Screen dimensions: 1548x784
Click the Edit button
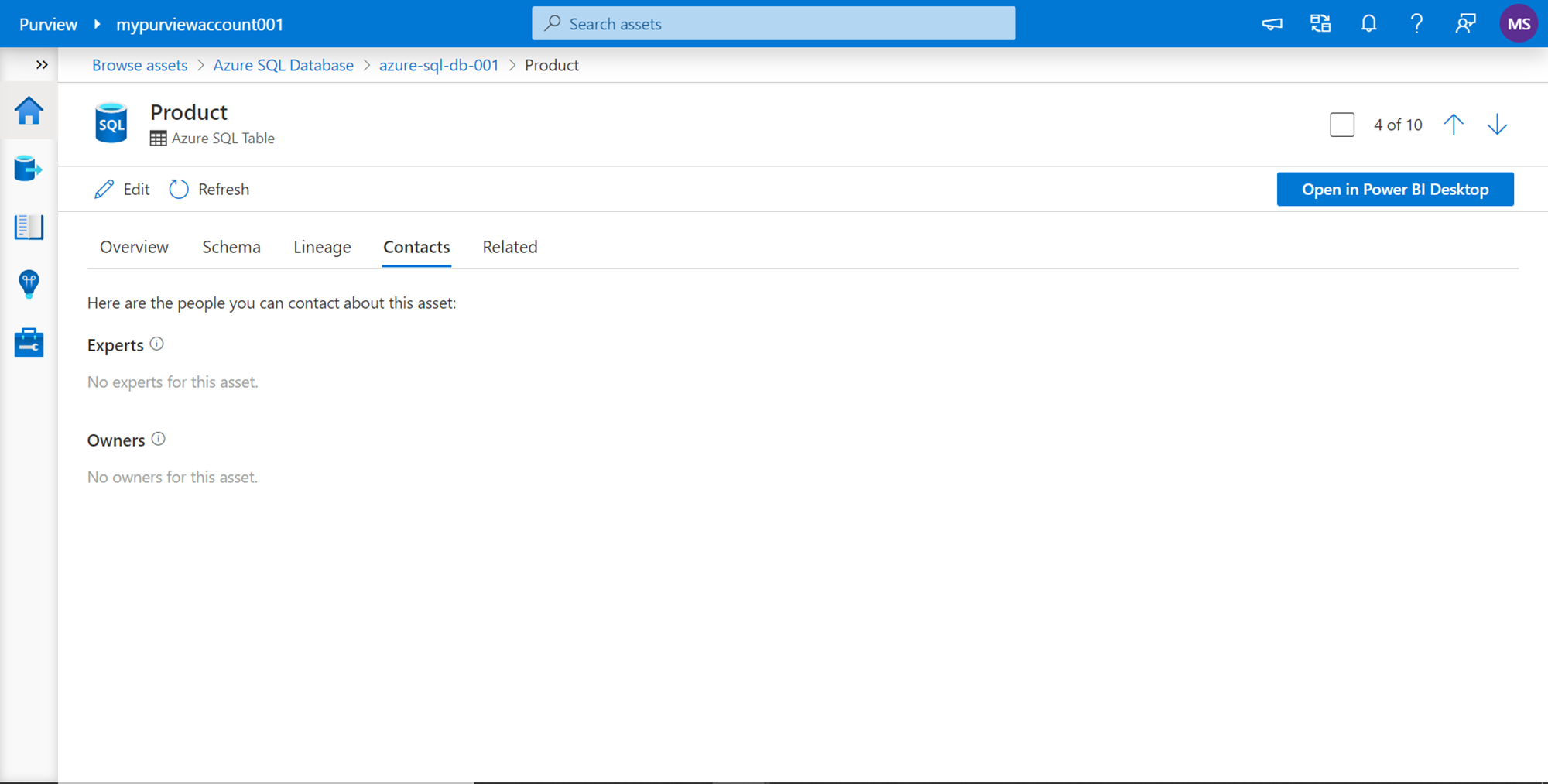(x=122, y=189)
